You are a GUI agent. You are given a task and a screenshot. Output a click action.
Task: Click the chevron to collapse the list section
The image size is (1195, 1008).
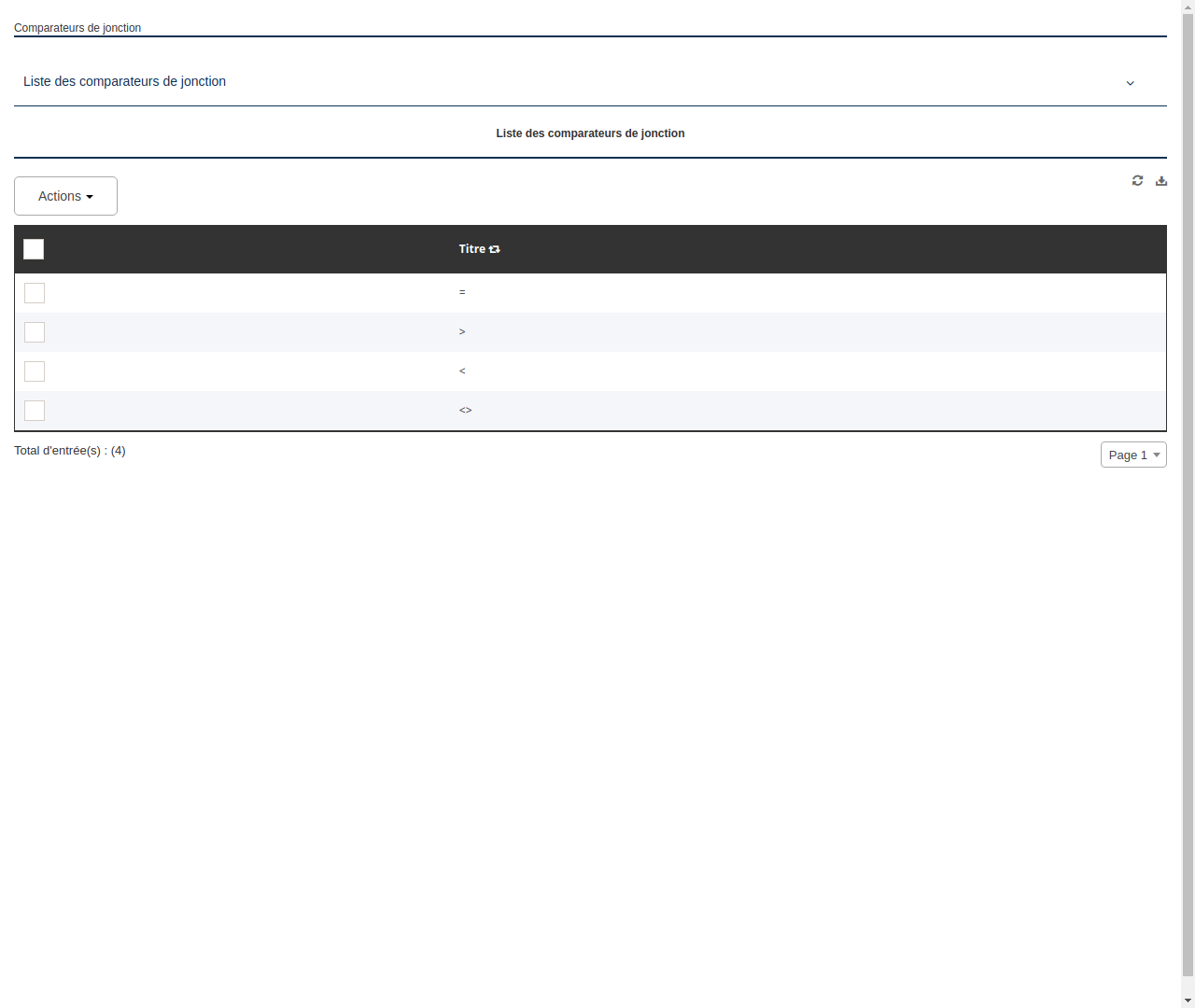(x=1130, y=83)
